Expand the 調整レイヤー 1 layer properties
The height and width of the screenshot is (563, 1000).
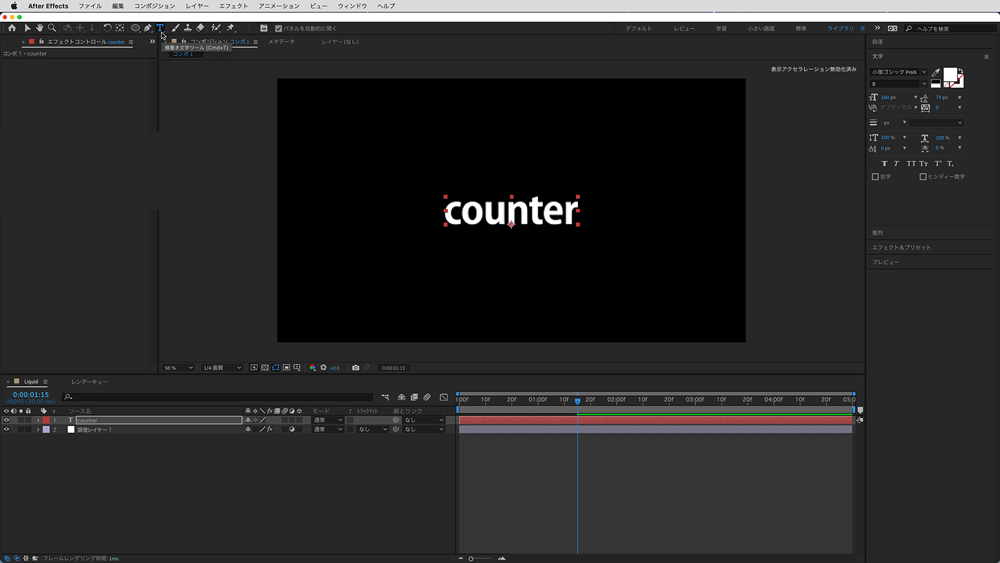point(38,429)
